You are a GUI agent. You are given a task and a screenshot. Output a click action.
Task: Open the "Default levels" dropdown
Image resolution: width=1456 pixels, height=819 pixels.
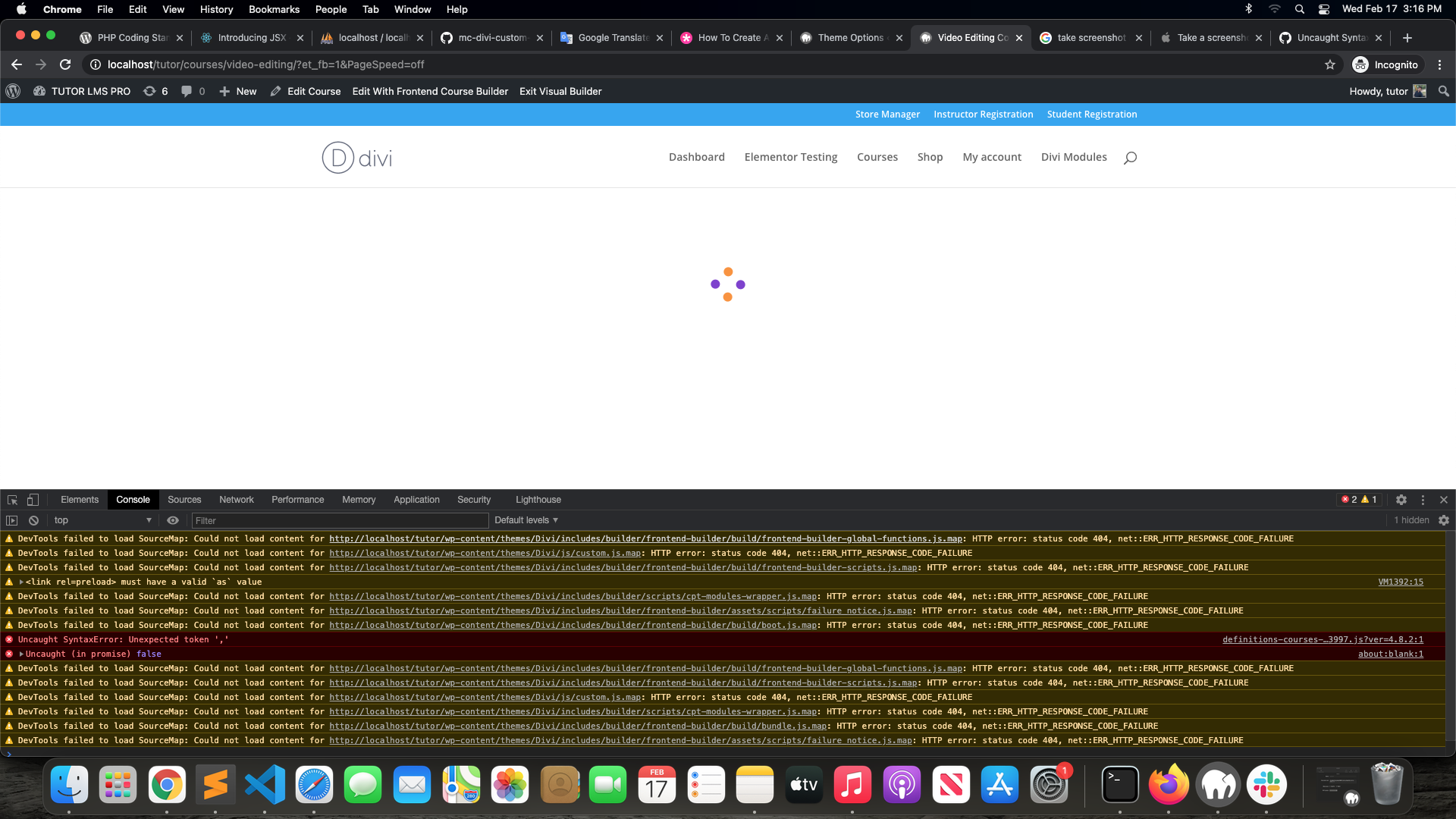click(x=526, y=520)
